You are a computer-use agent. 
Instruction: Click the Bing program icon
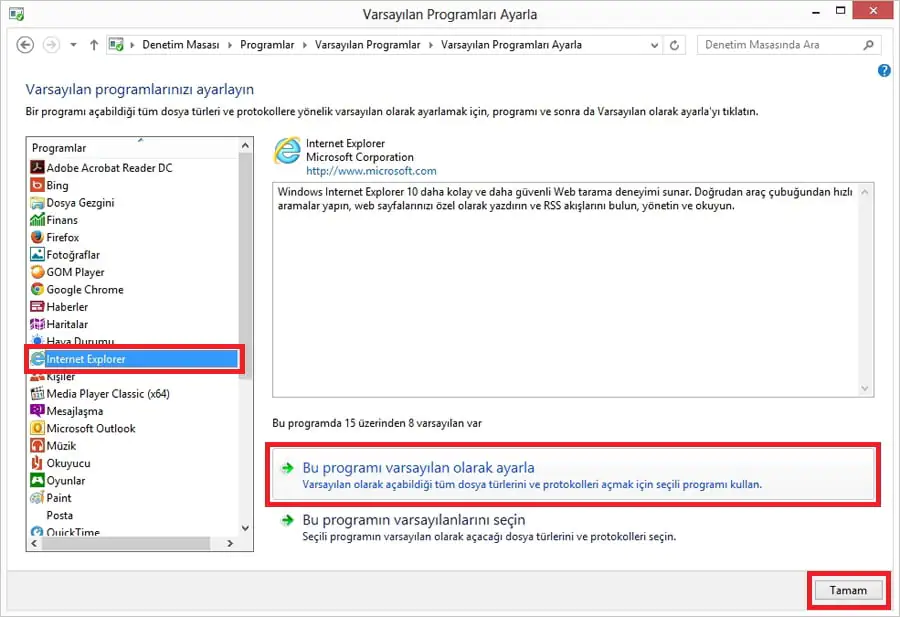coord(37,185)
